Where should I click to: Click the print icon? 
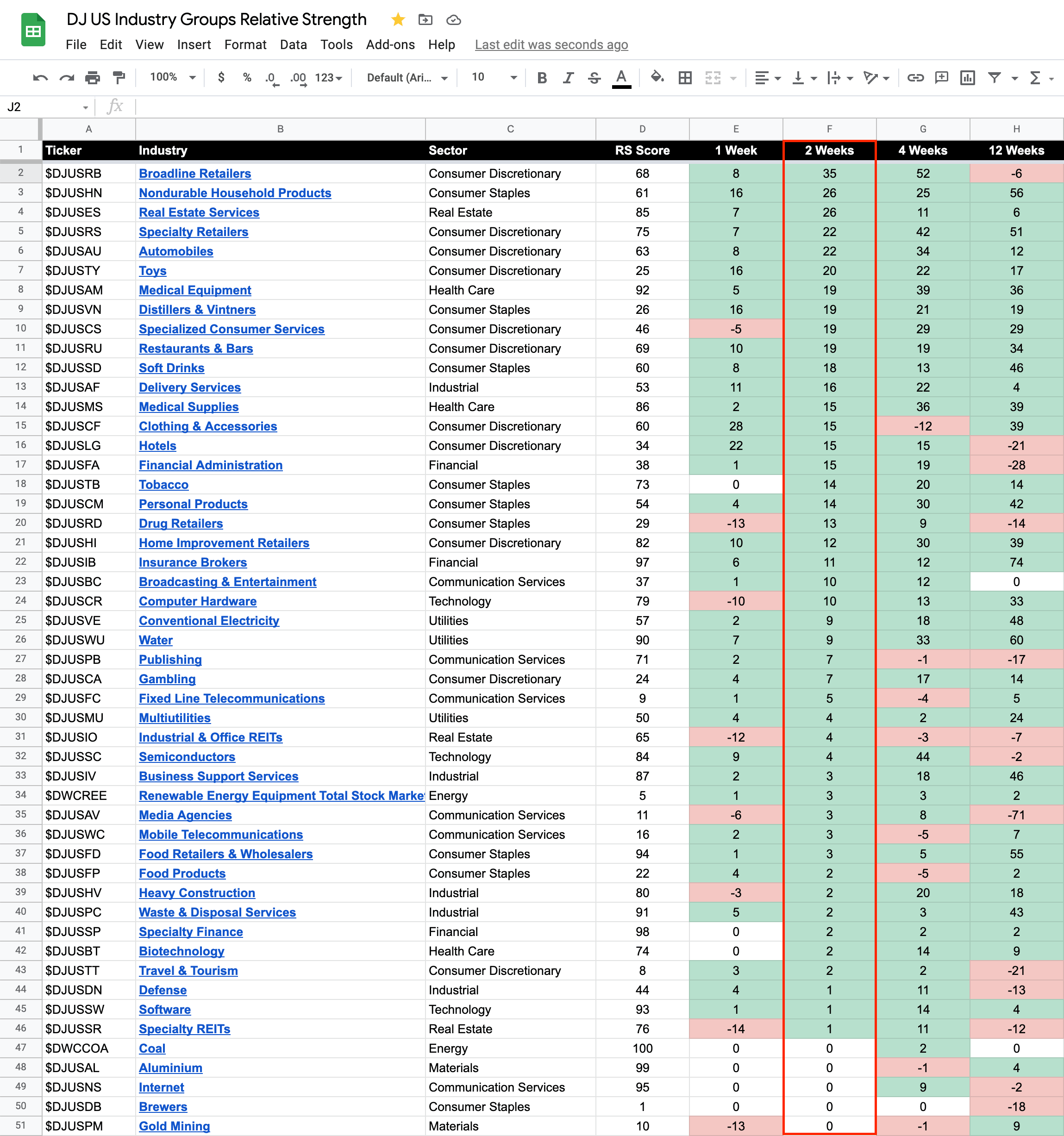[x=93, y=78]
